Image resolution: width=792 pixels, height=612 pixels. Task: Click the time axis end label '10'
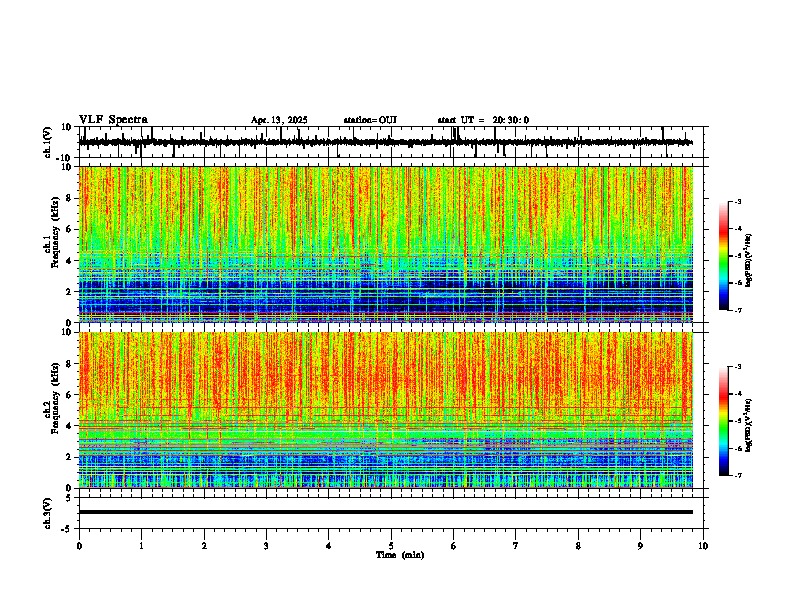pos(703,546)
